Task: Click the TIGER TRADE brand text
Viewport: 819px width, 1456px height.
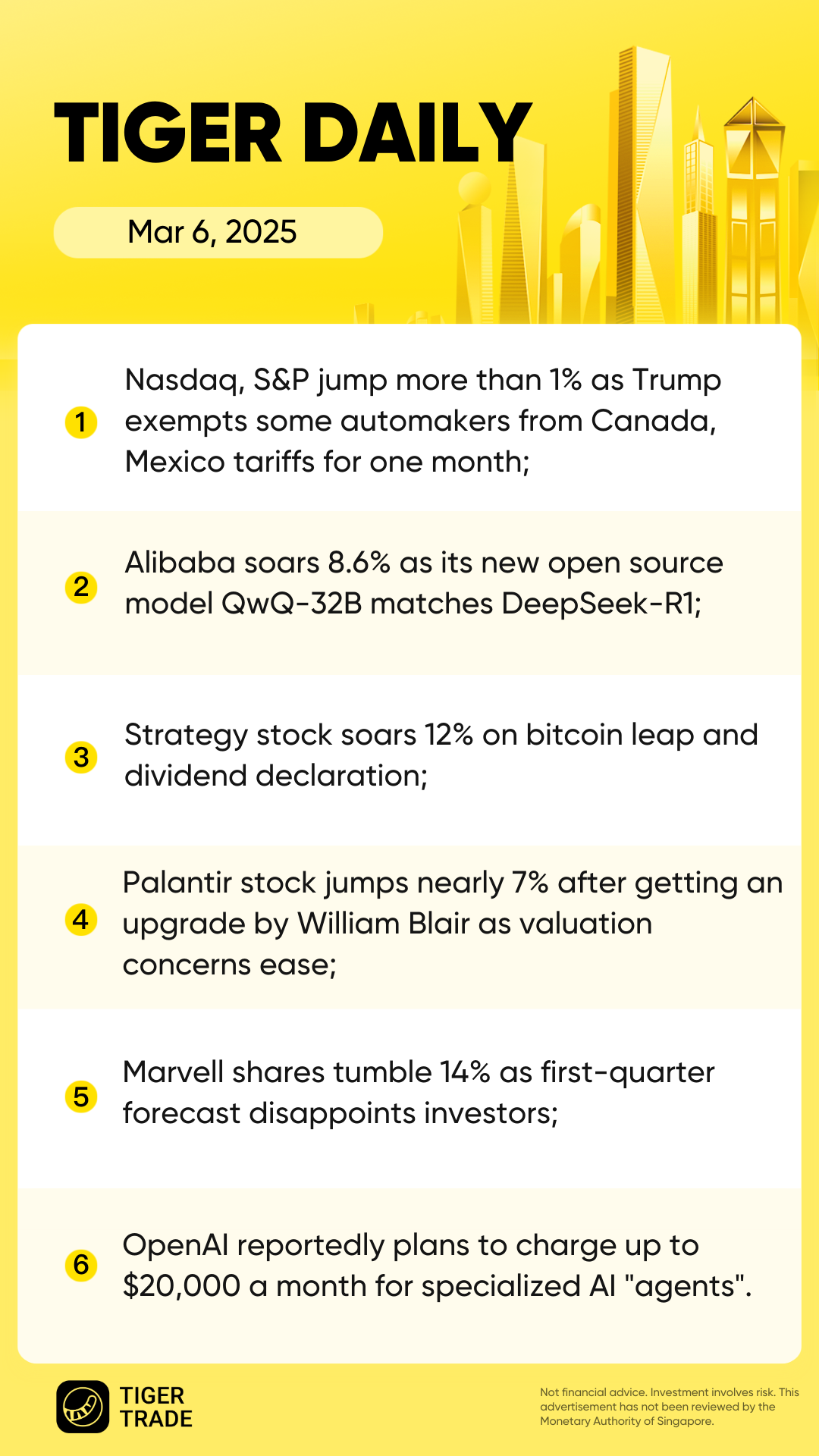Action: 156,1407
